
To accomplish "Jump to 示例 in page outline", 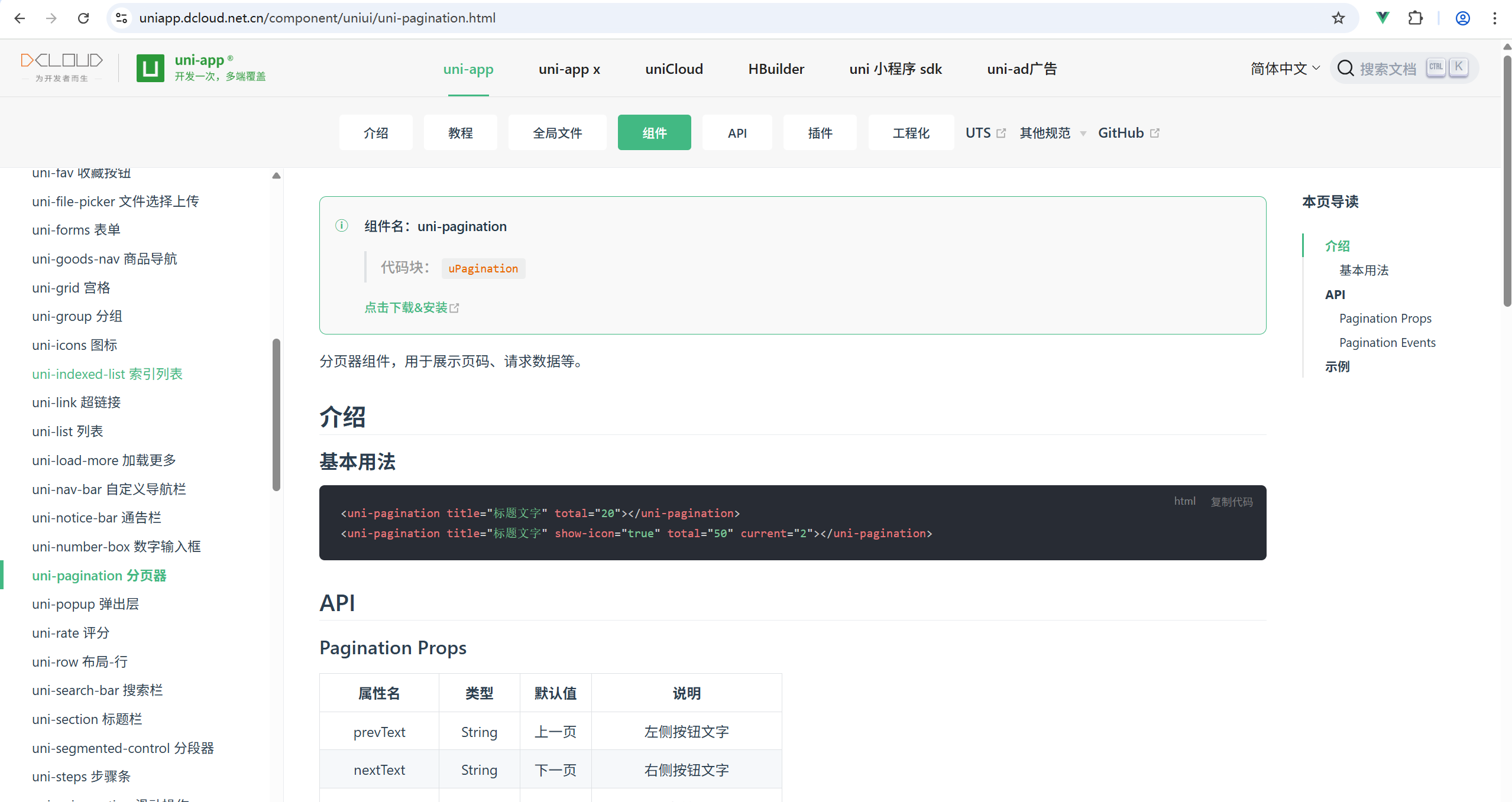I will 1337,367.
